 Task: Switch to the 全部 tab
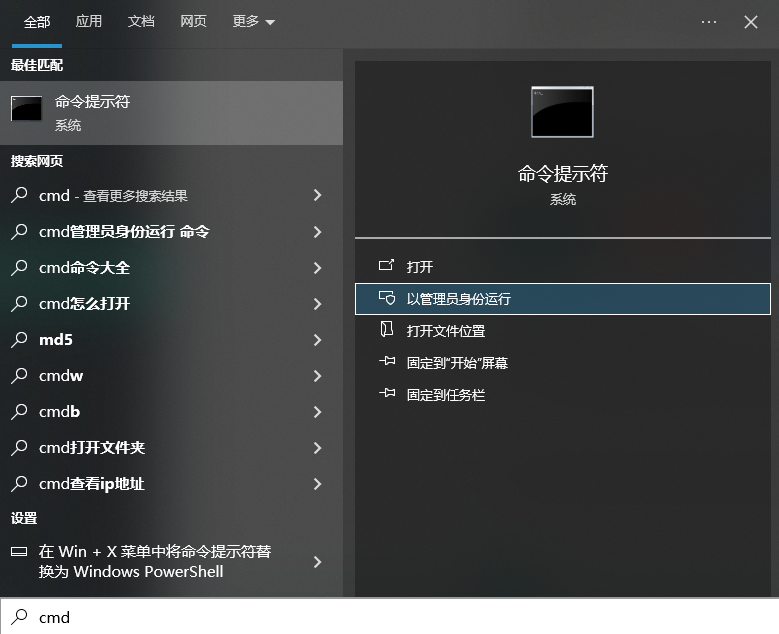37,22
